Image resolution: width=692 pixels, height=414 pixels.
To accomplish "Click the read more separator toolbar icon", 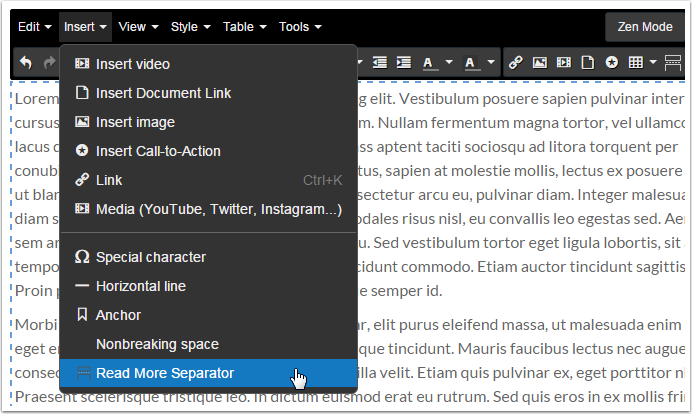I will (673, 62).
